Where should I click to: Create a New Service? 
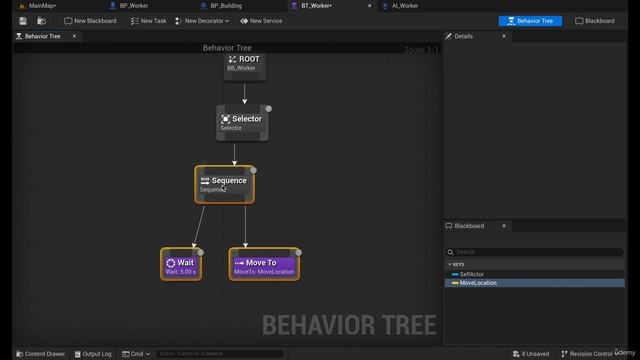[261, 21]
